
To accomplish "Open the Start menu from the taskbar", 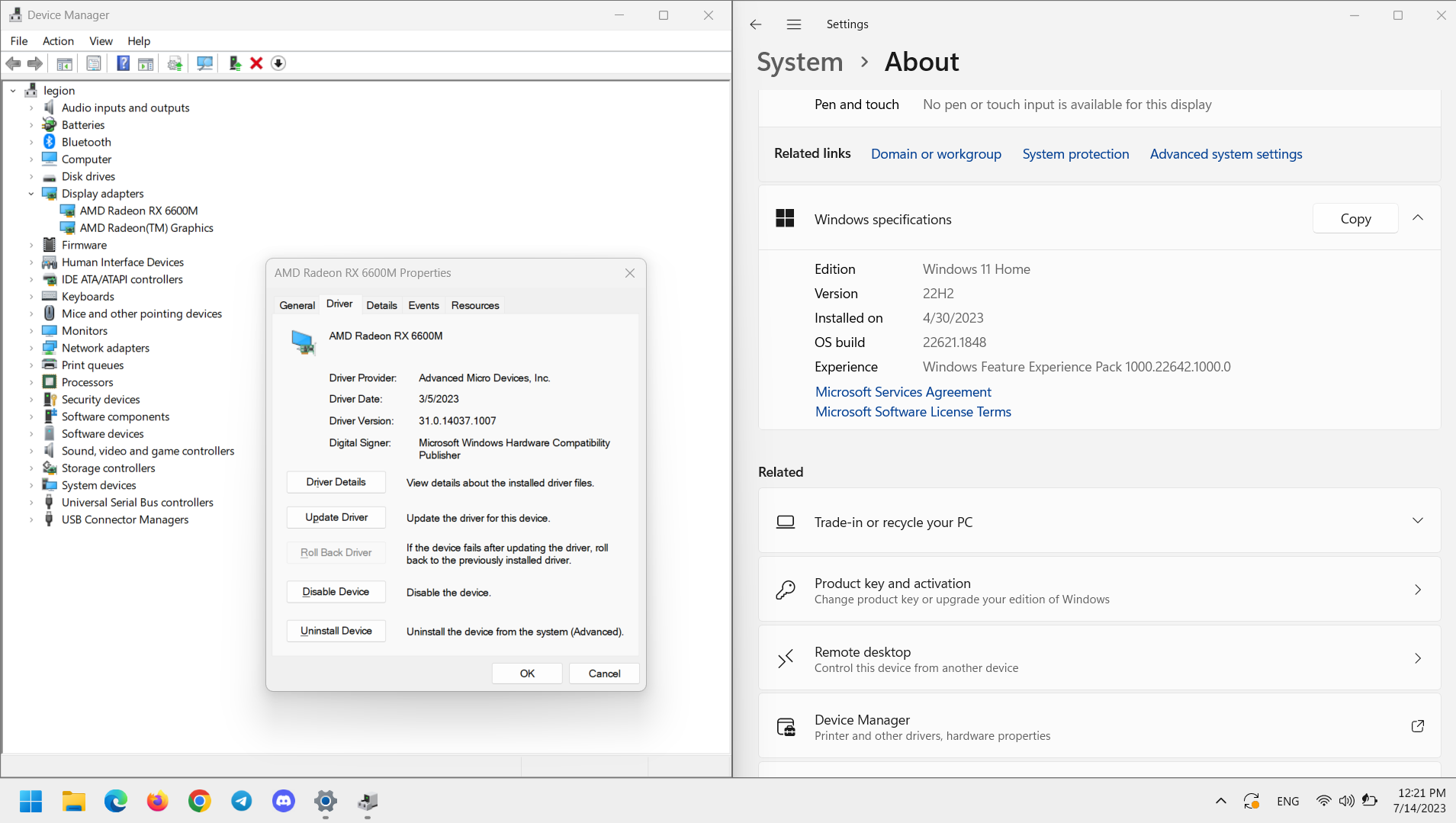I will (x=31, y=801).
